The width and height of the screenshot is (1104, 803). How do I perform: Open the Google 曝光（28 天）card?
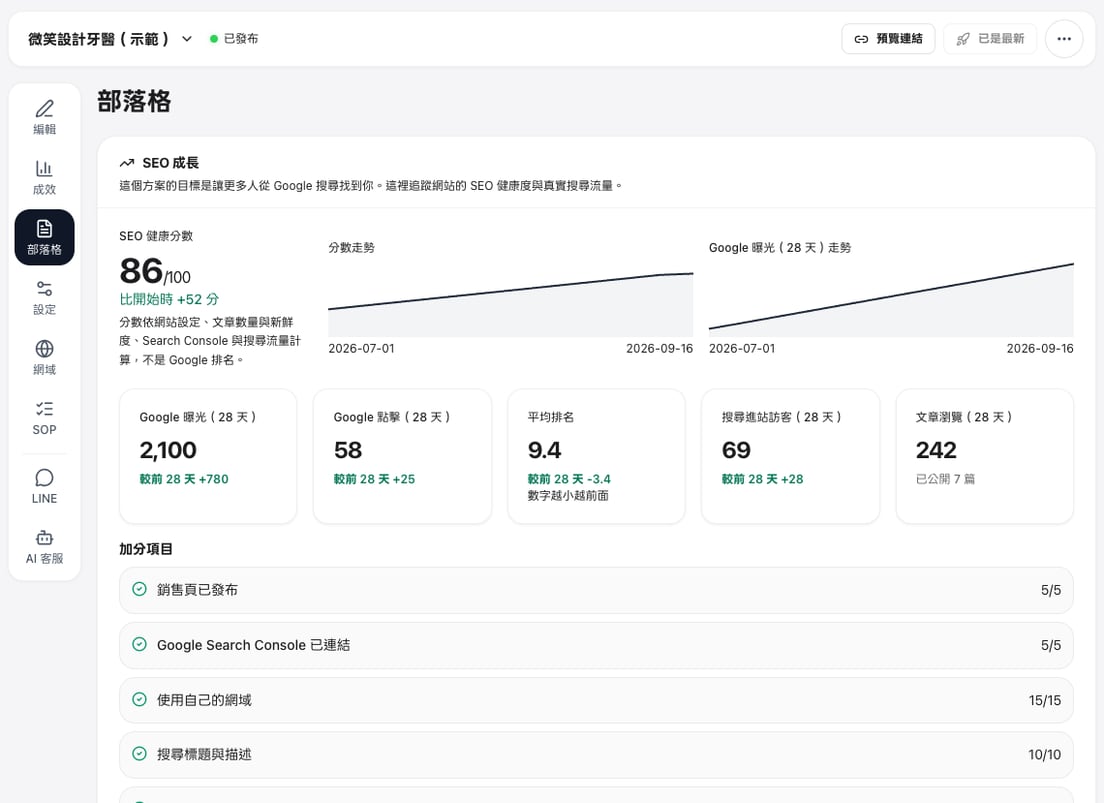208,456
